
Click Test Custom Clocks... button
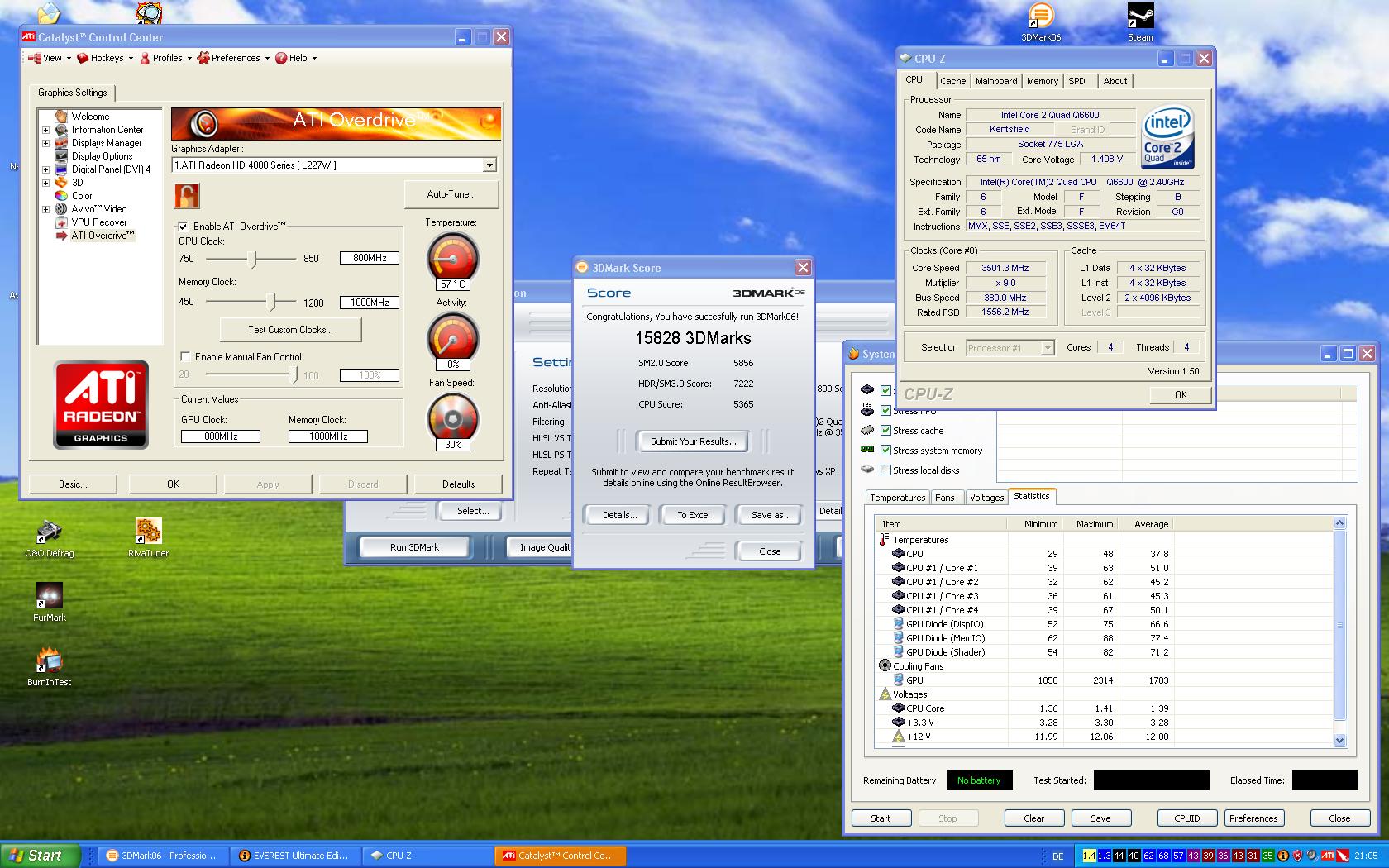pyautogui.click(x=290, y=329)
